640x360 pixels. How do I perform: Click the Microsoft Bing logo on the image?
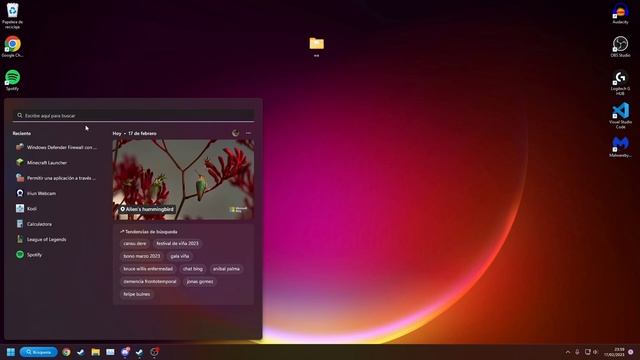[239, 209]
